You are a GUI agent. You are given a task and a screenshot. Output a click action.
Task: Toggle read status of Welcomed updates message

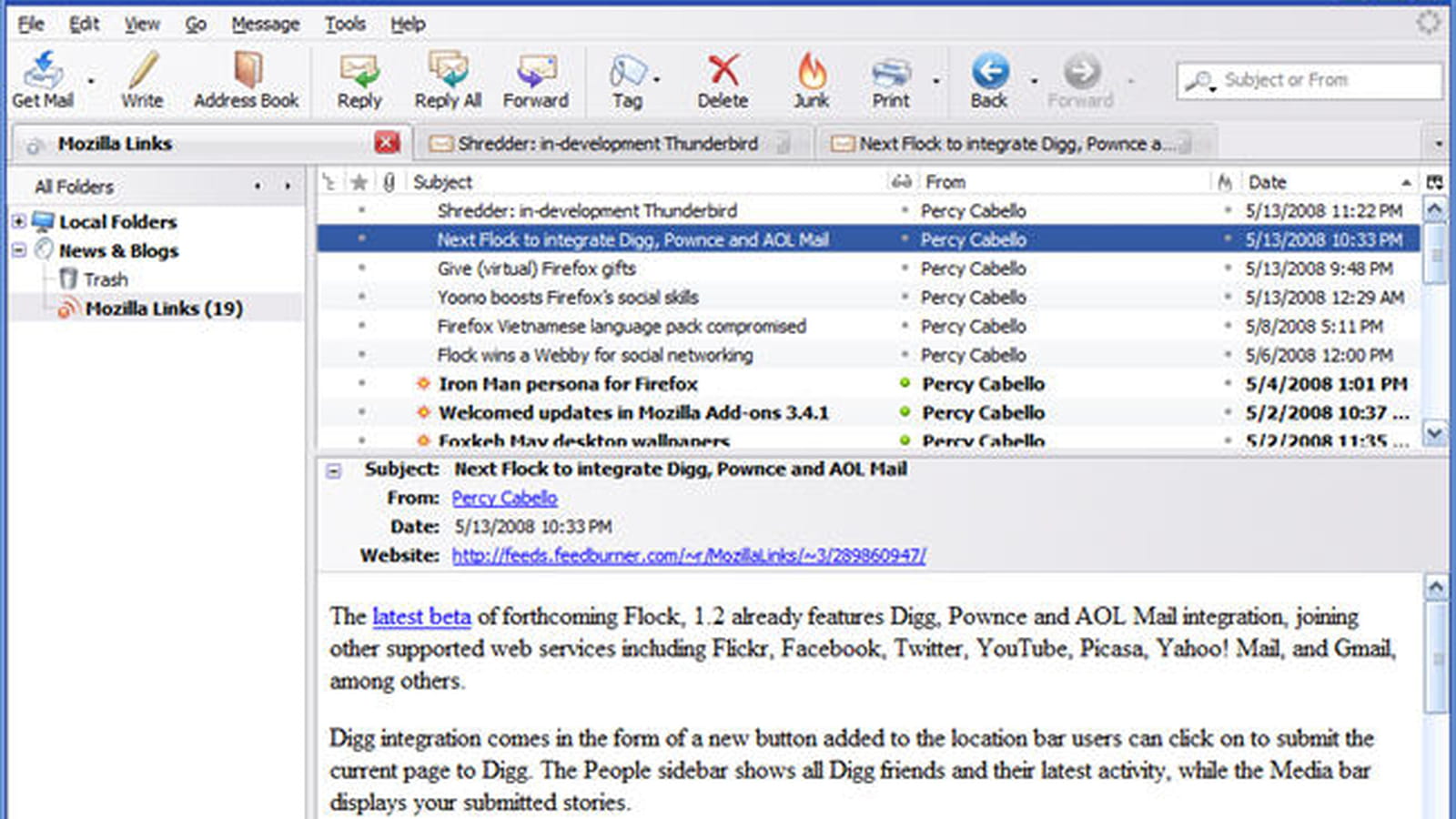tap(905, 412)
